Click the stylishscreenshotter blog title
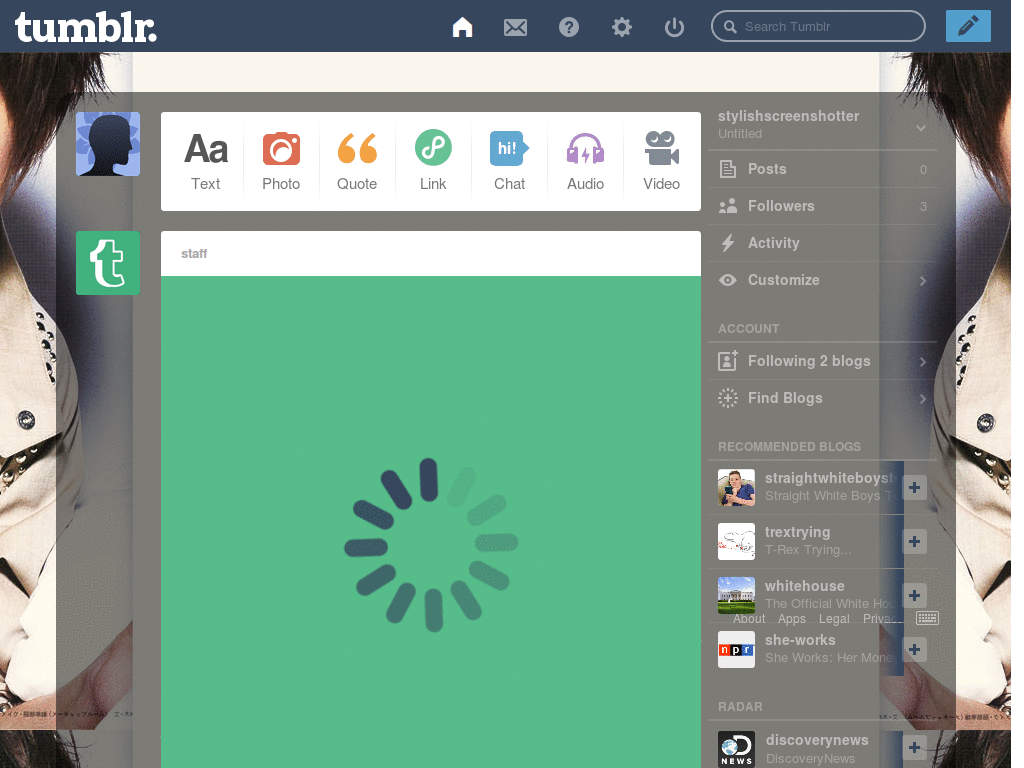This screenshot has width=1024, height=768. 788,116
